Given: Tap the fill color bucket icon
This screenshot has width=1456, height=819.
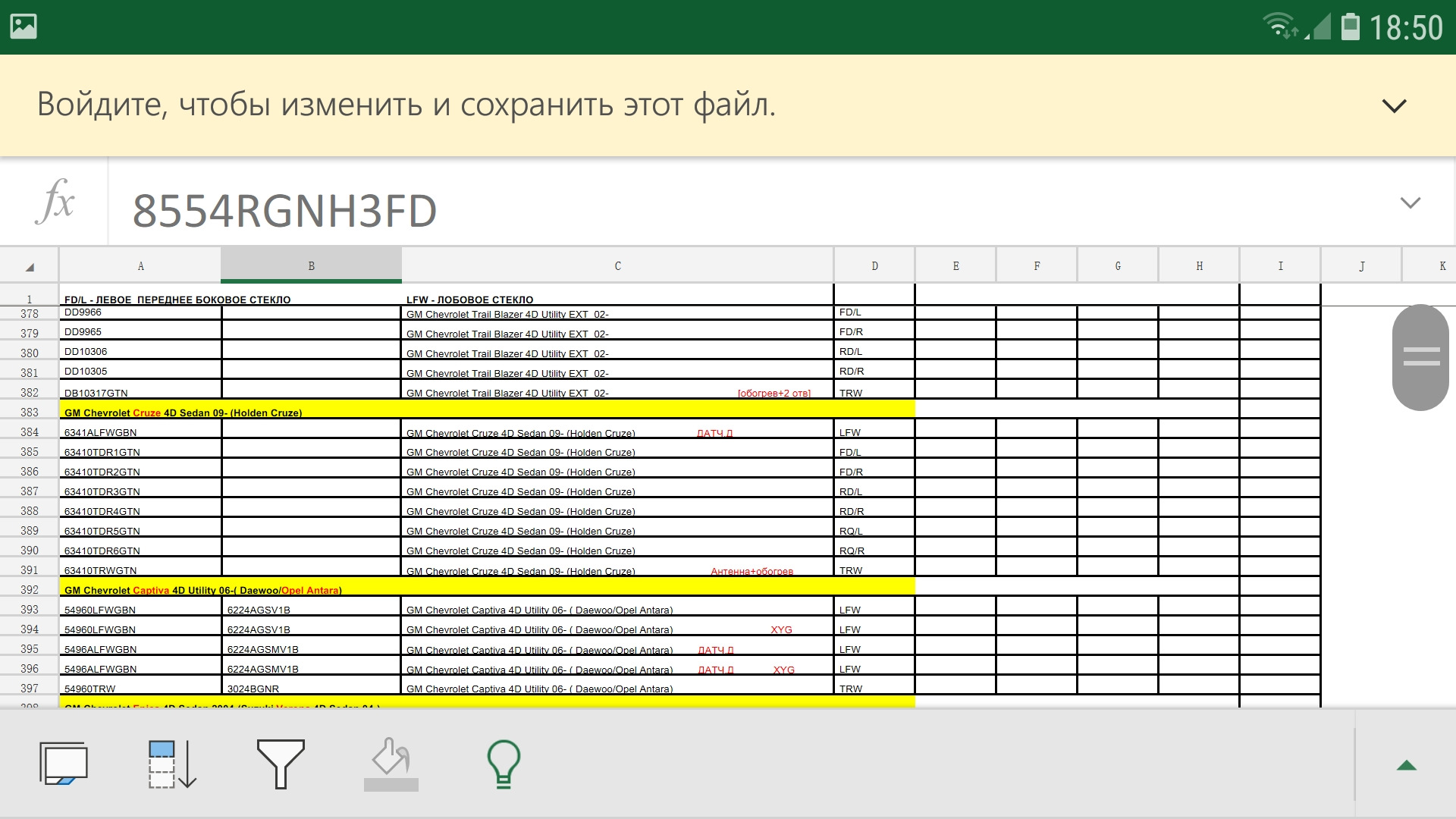Looking at the screenshot, I should pos(391,764).
